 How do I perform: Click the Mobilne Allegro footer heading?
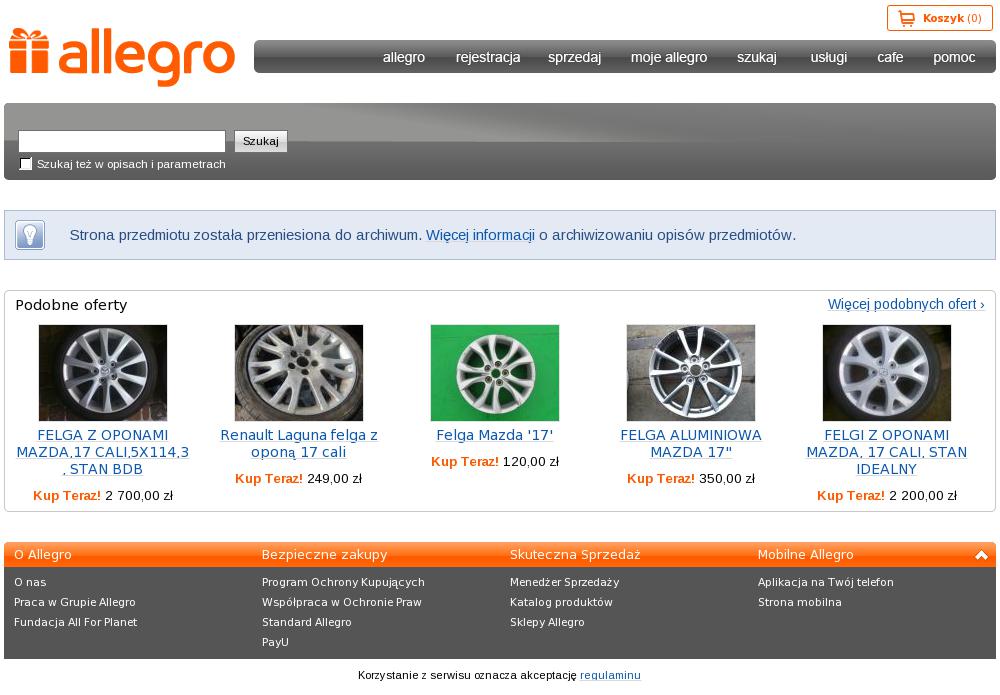(x=805, y=555)
